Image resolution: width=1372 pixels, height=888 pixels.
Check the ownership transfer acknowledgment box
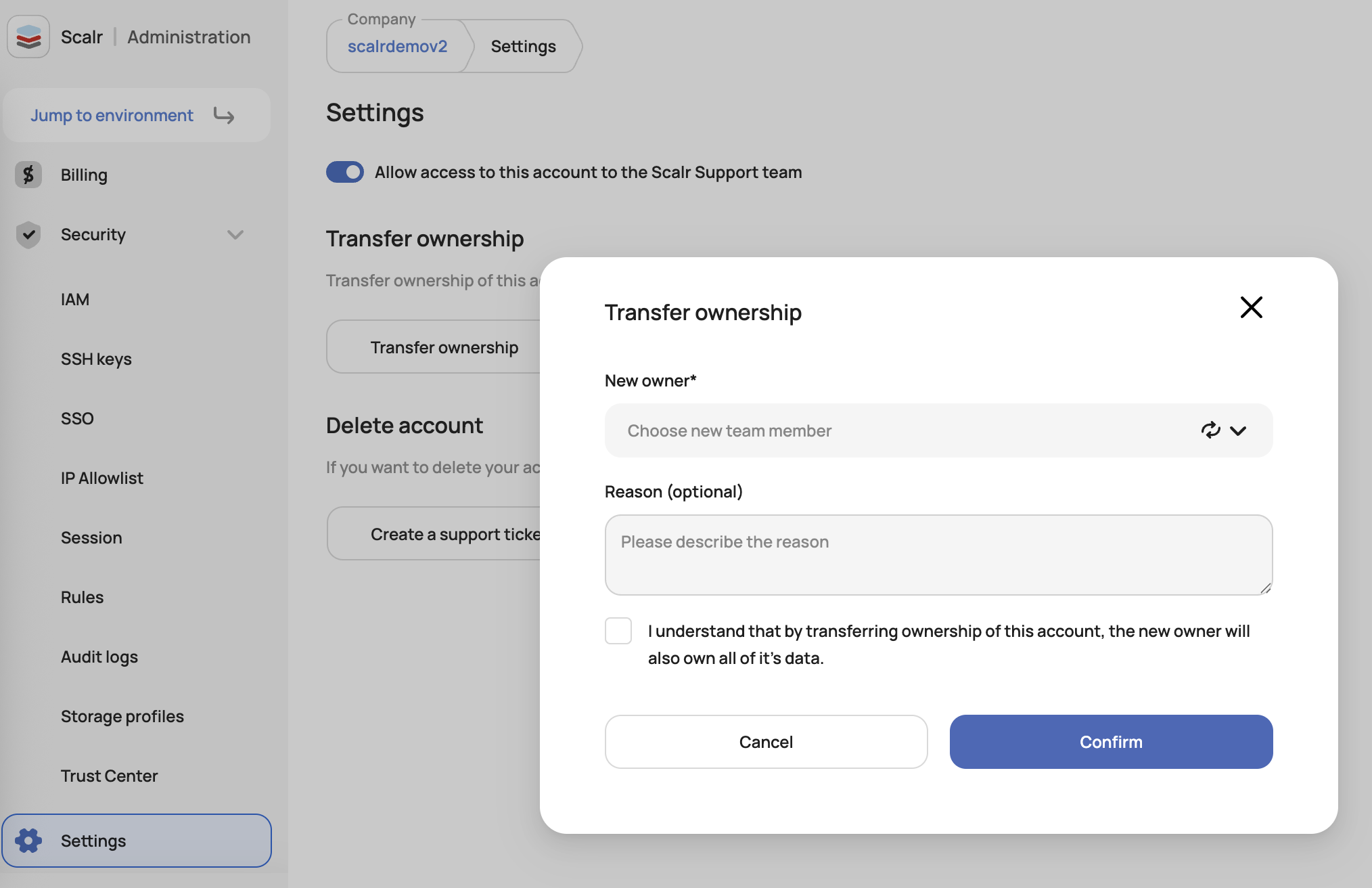pos(618,631)
